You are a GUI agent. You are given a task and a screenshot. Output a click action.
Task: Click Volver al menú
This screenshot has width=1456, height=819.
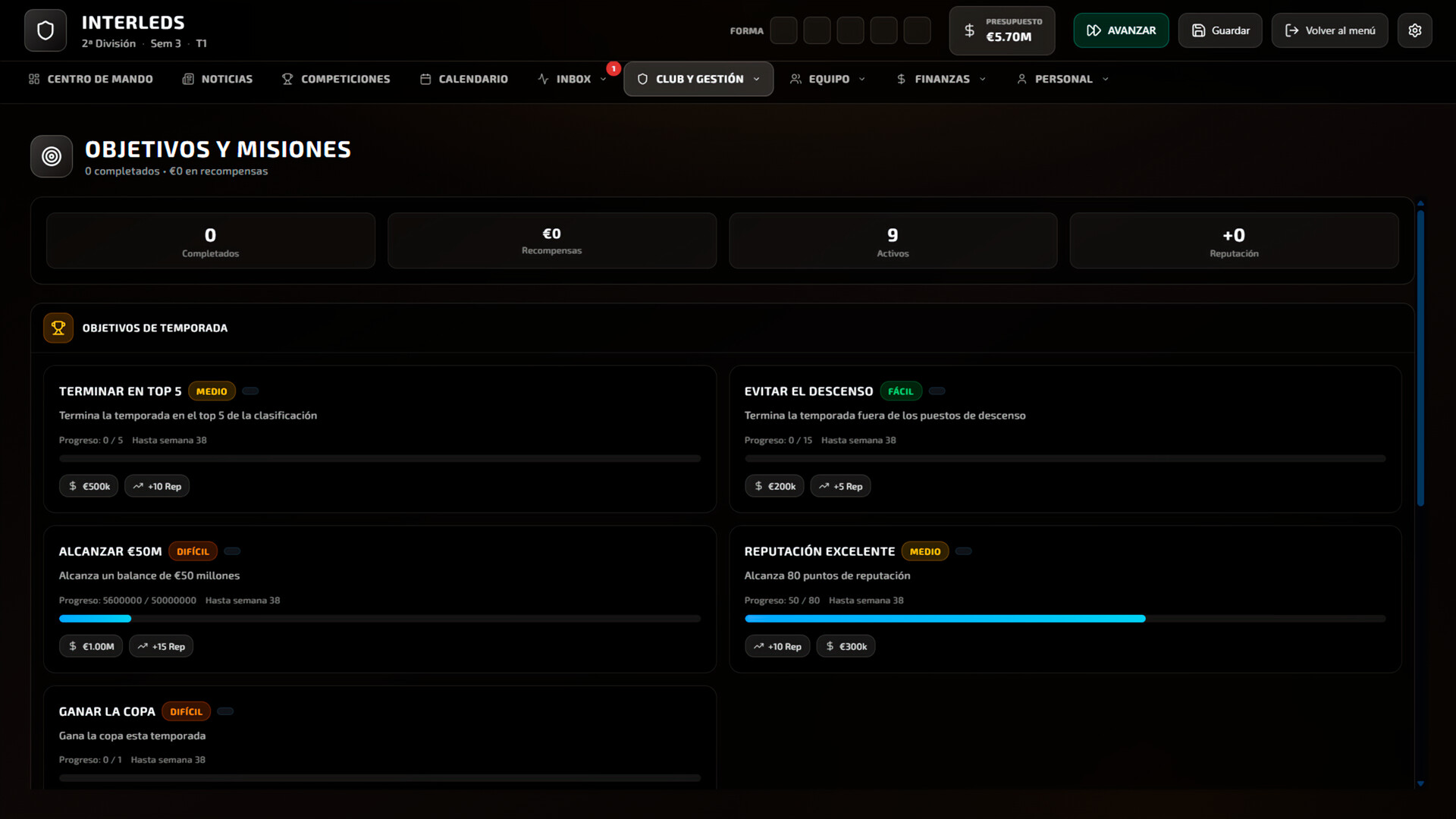pyautogui.click(x=1329, y=30)
